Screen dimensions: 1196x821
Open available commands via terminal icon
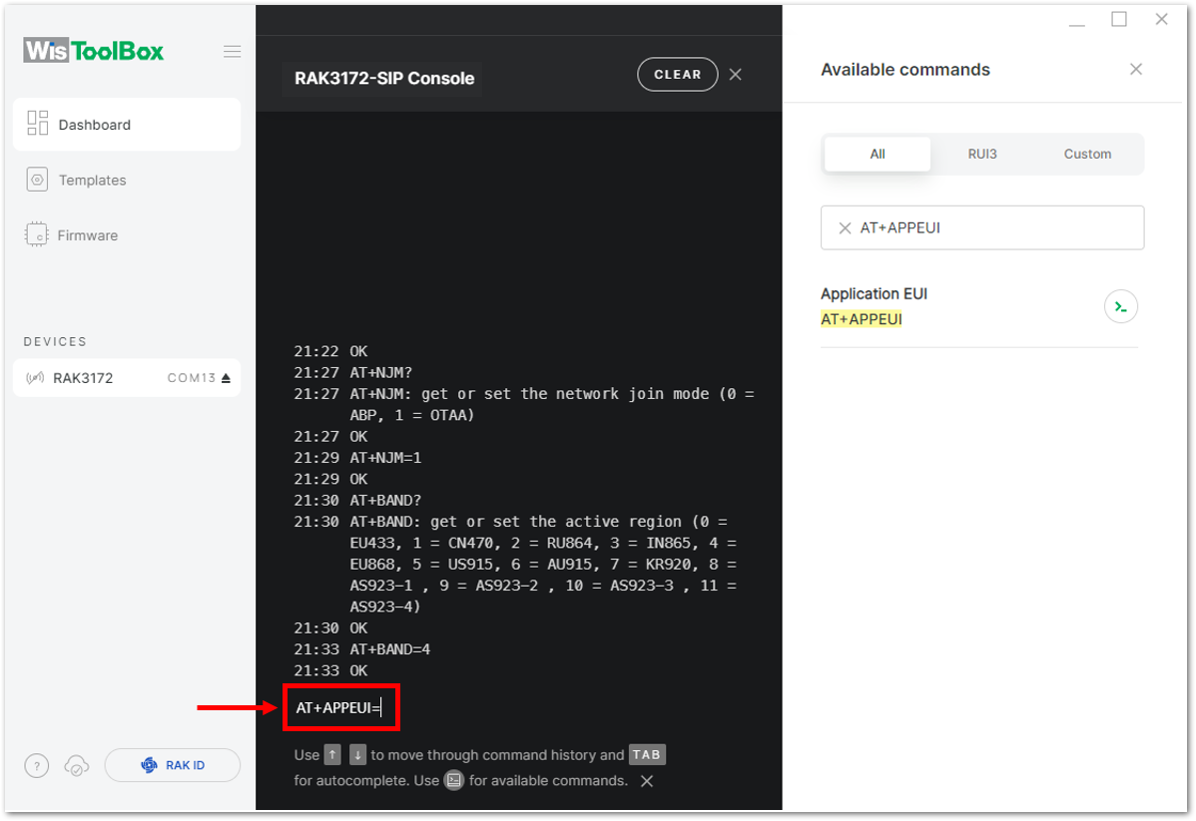point(454,781)
